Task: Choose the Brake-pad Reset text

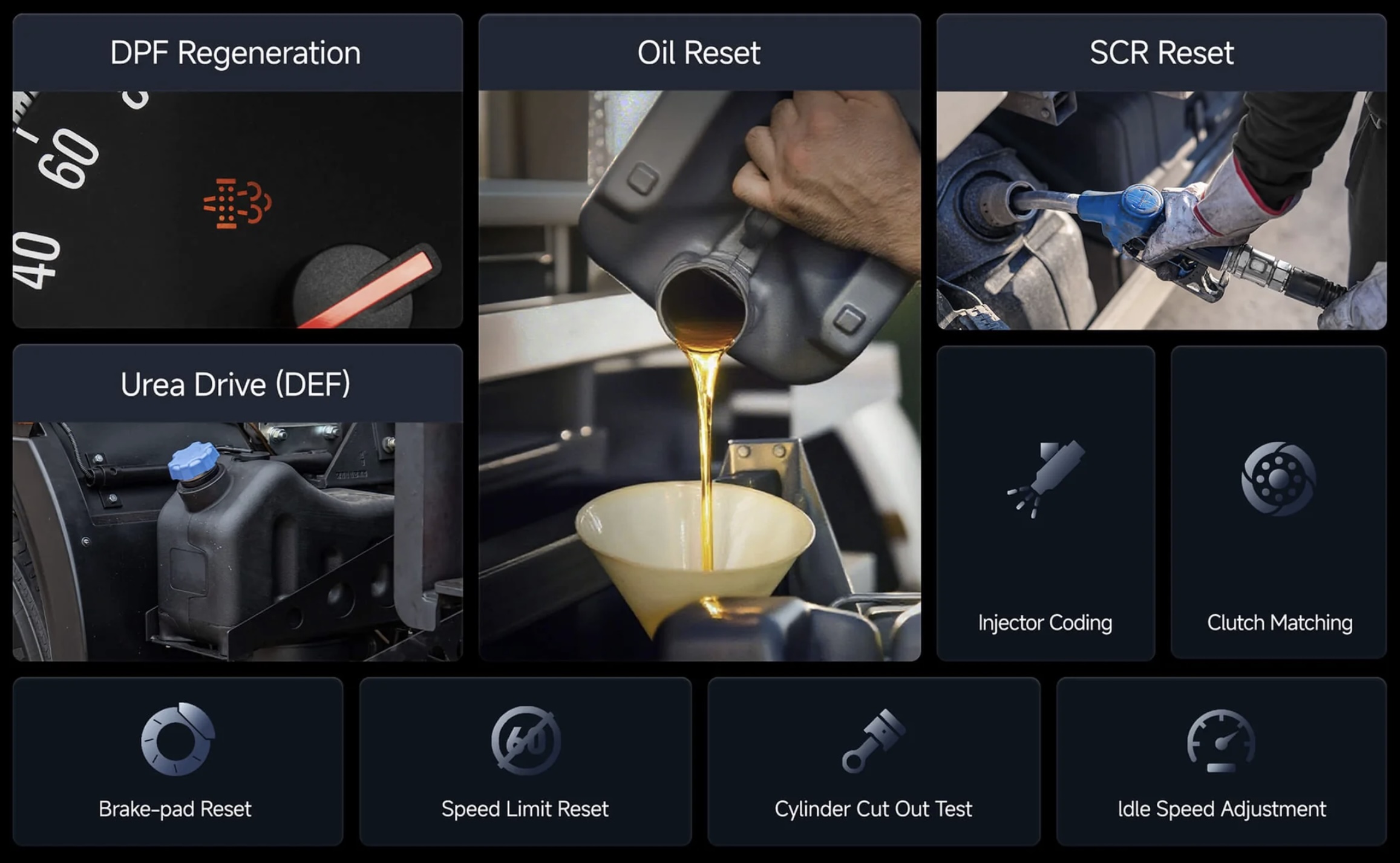Action: point(175,809)
